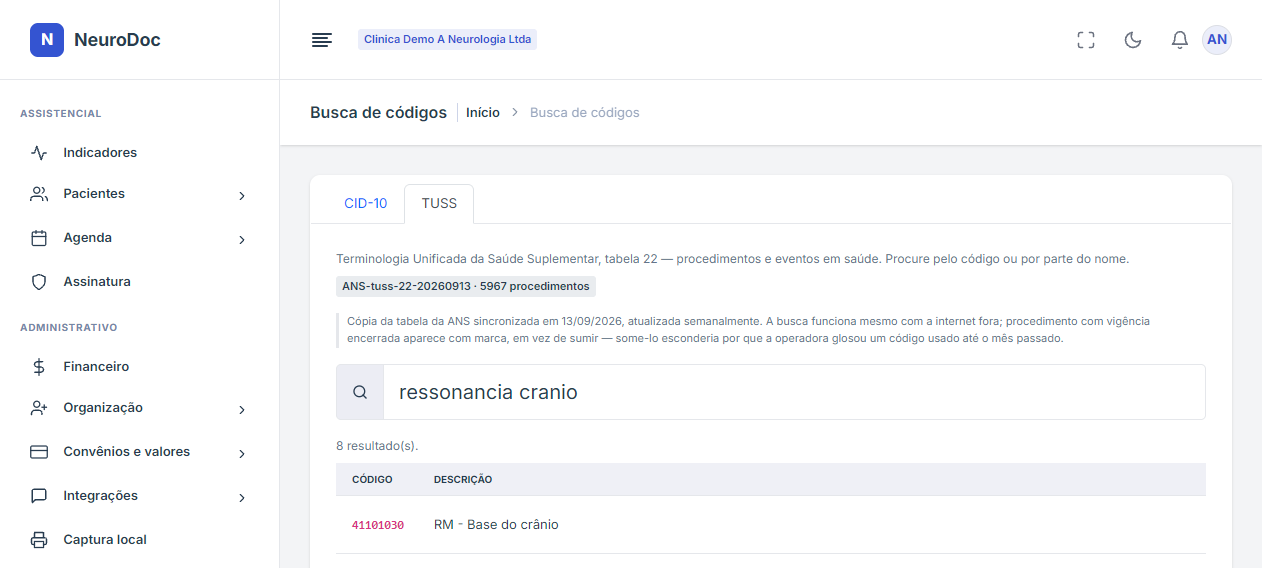Open the AN user avatar menu
The width and height of the screenshot is (1262, 568).
(x=1217, y=40)
